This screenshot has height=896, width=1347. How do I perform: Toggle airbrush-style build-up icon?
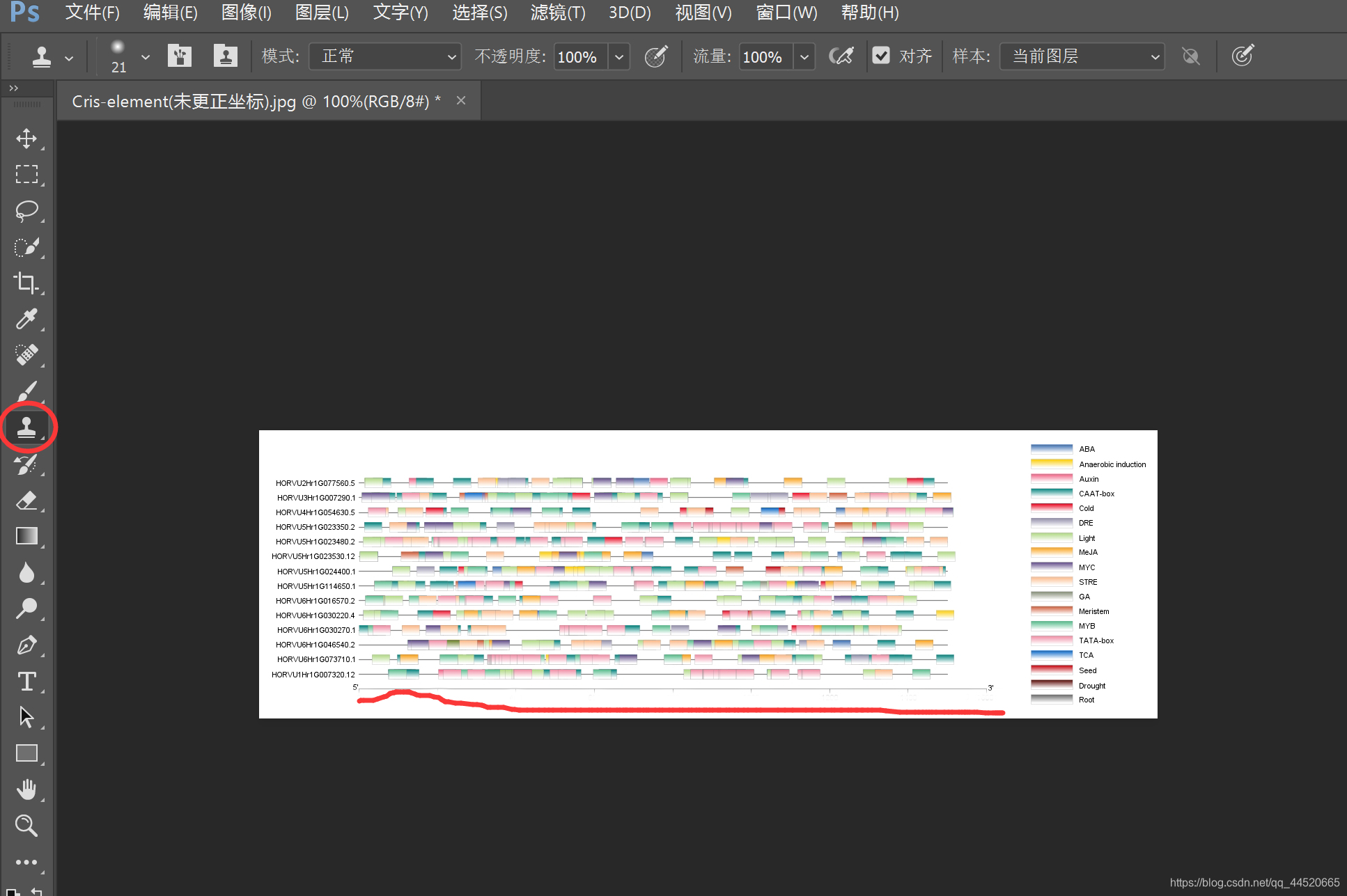point(841,56)
